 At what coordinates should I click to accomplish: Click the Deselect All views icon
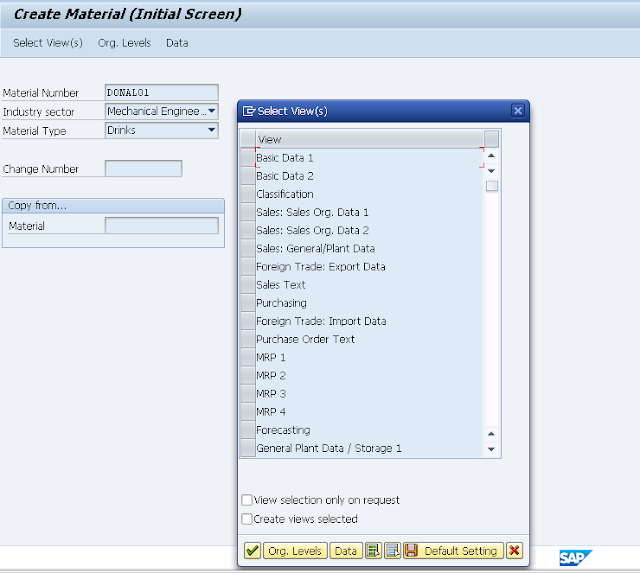tap(392, 551)
